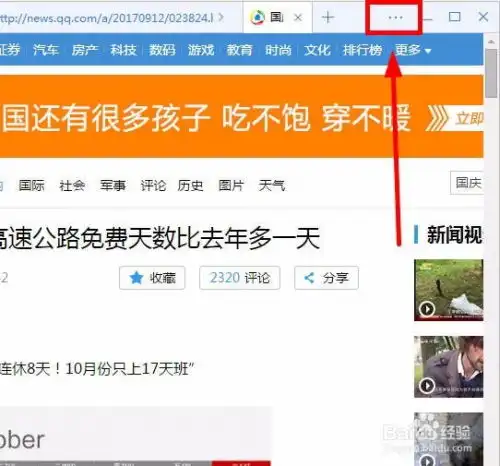Open the 汽车 nav section
The height and width of the screenshot is (466, 500).
pyautogui.click(x=46, y=50)
